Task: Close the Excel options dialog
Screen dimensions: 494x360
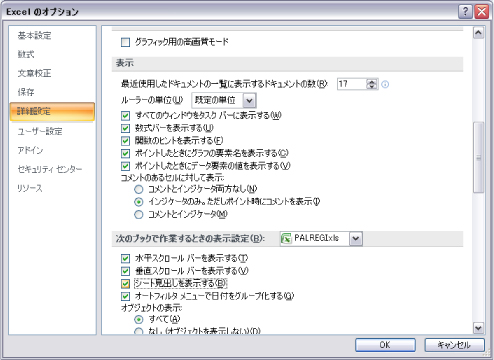Action: click(x=482, y=12)
